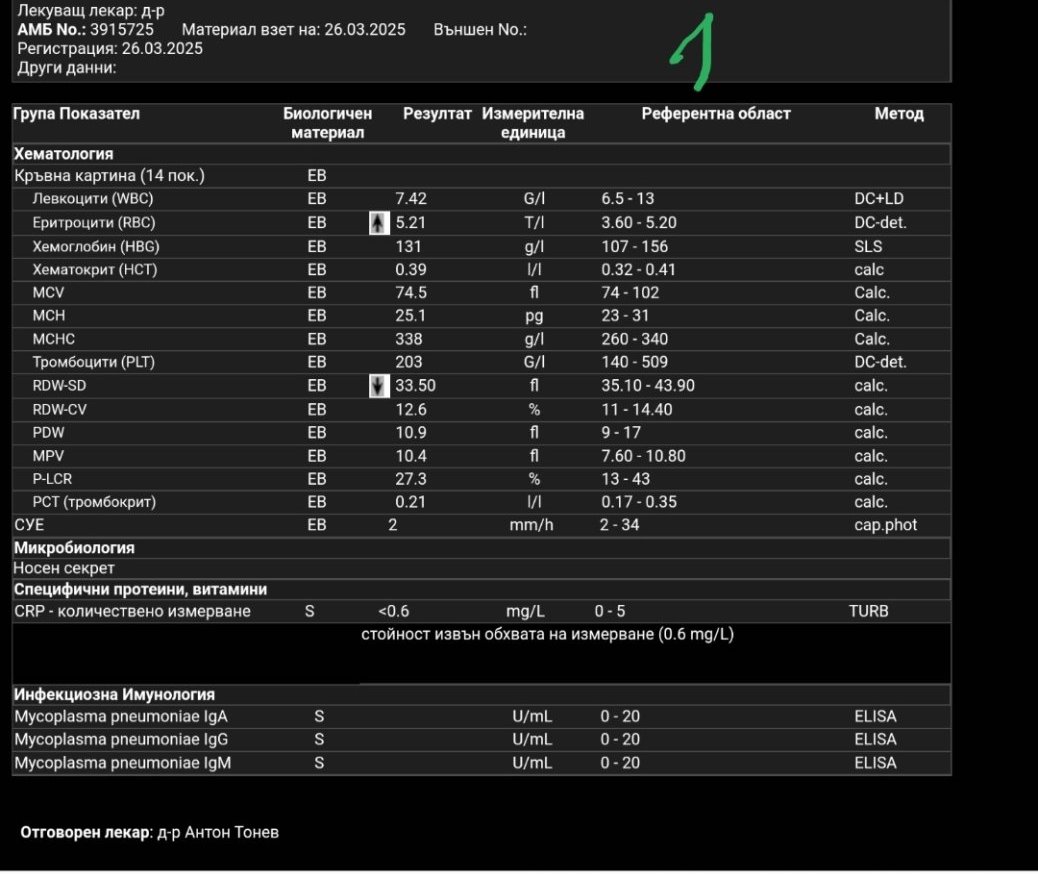1038x874 pixels.
Task: Click the up arrow flag beside RBC result
Action: click(x=377, y=224)
